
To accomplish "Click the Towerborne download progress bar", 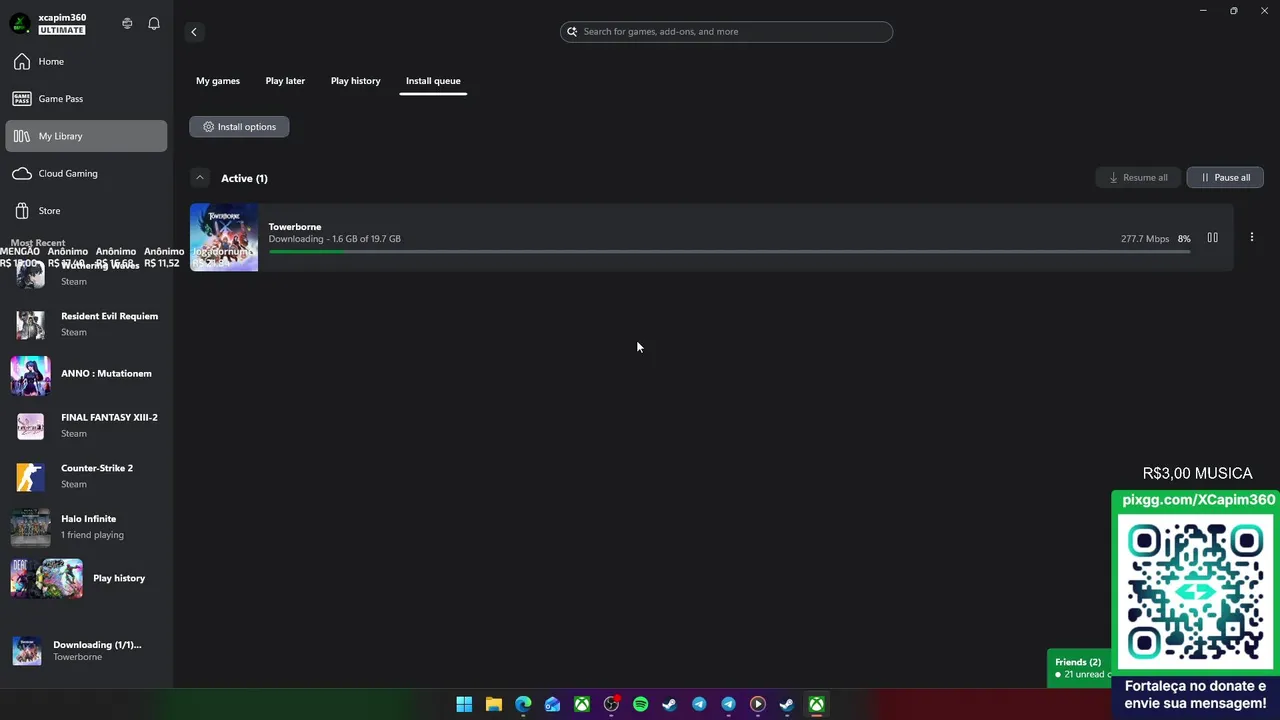I will 729,251.
